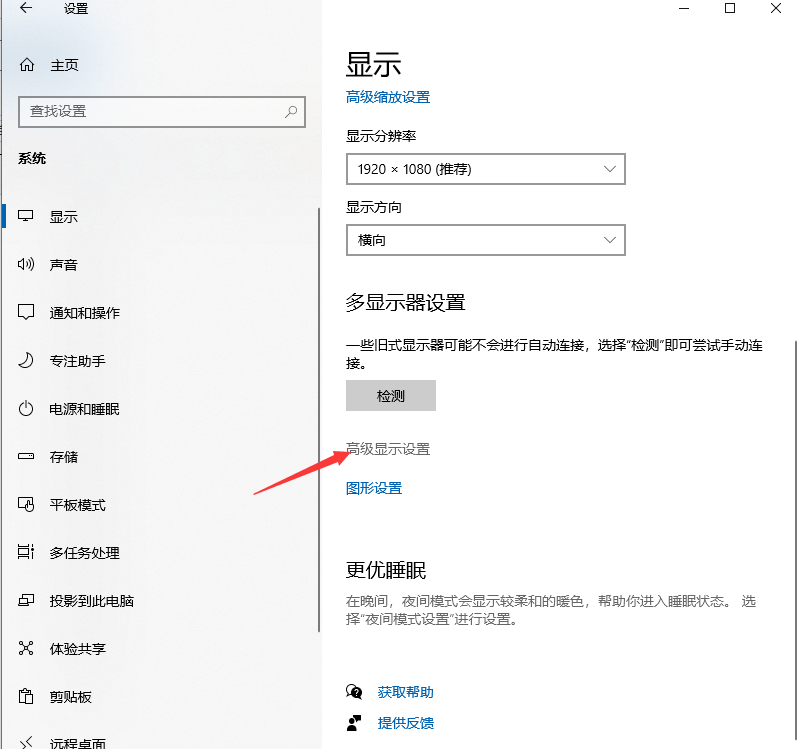The image size is (799, 749).
Task: Click the Power & sleep (电源和睡眠) icon
Action: pyautogui.click(x=27, y=409)
